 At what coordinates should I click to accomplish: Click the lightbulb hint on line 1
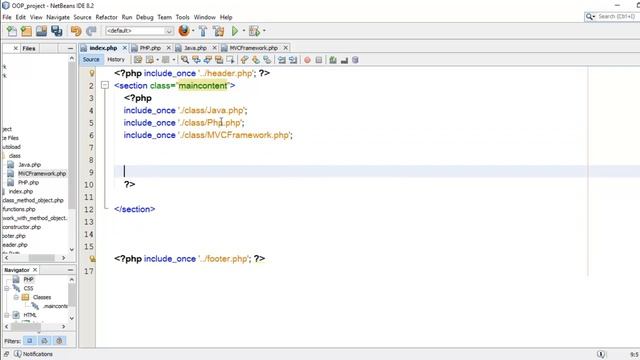click(92, 73)
